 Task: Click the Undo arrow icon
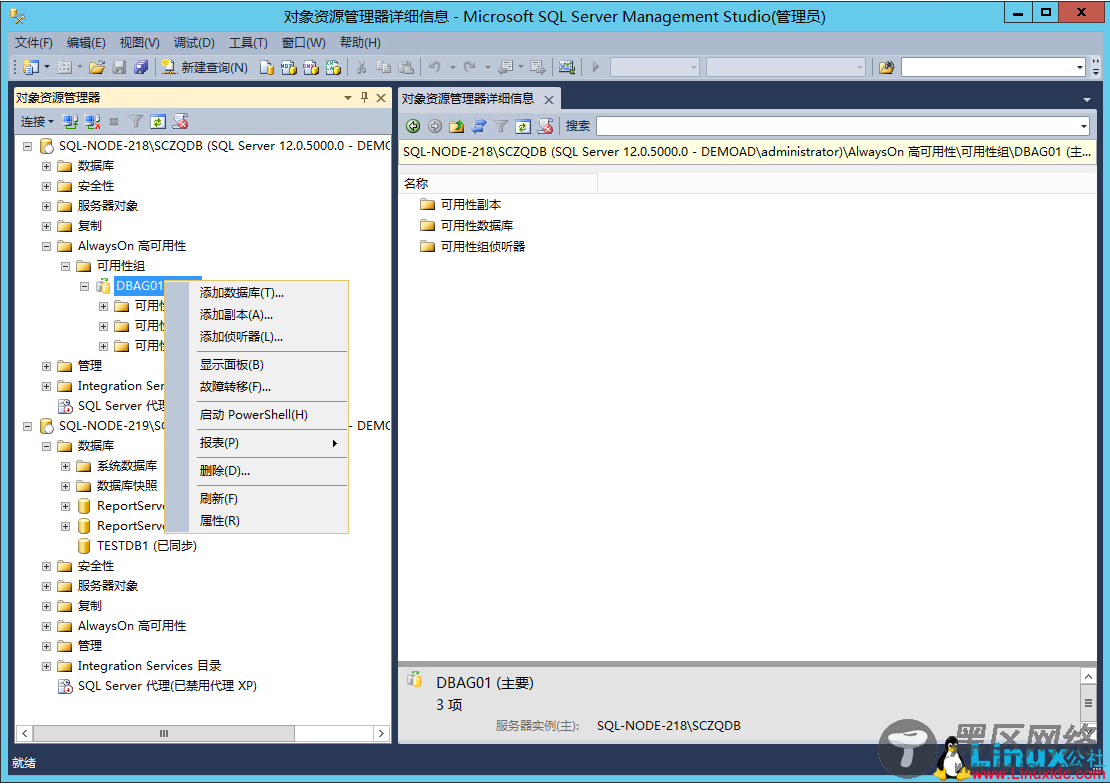[435, 67]
